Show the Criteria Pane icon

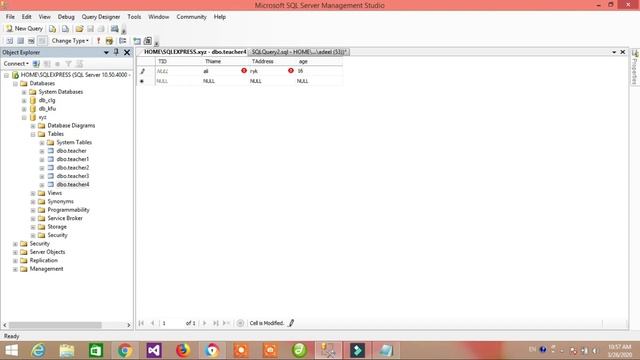point(20,41)
